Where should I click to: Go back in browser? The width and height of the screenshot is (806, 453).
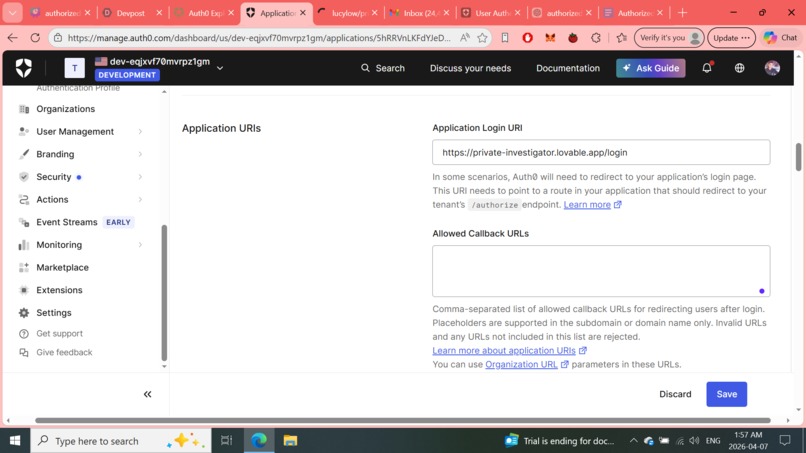point(12,38)
